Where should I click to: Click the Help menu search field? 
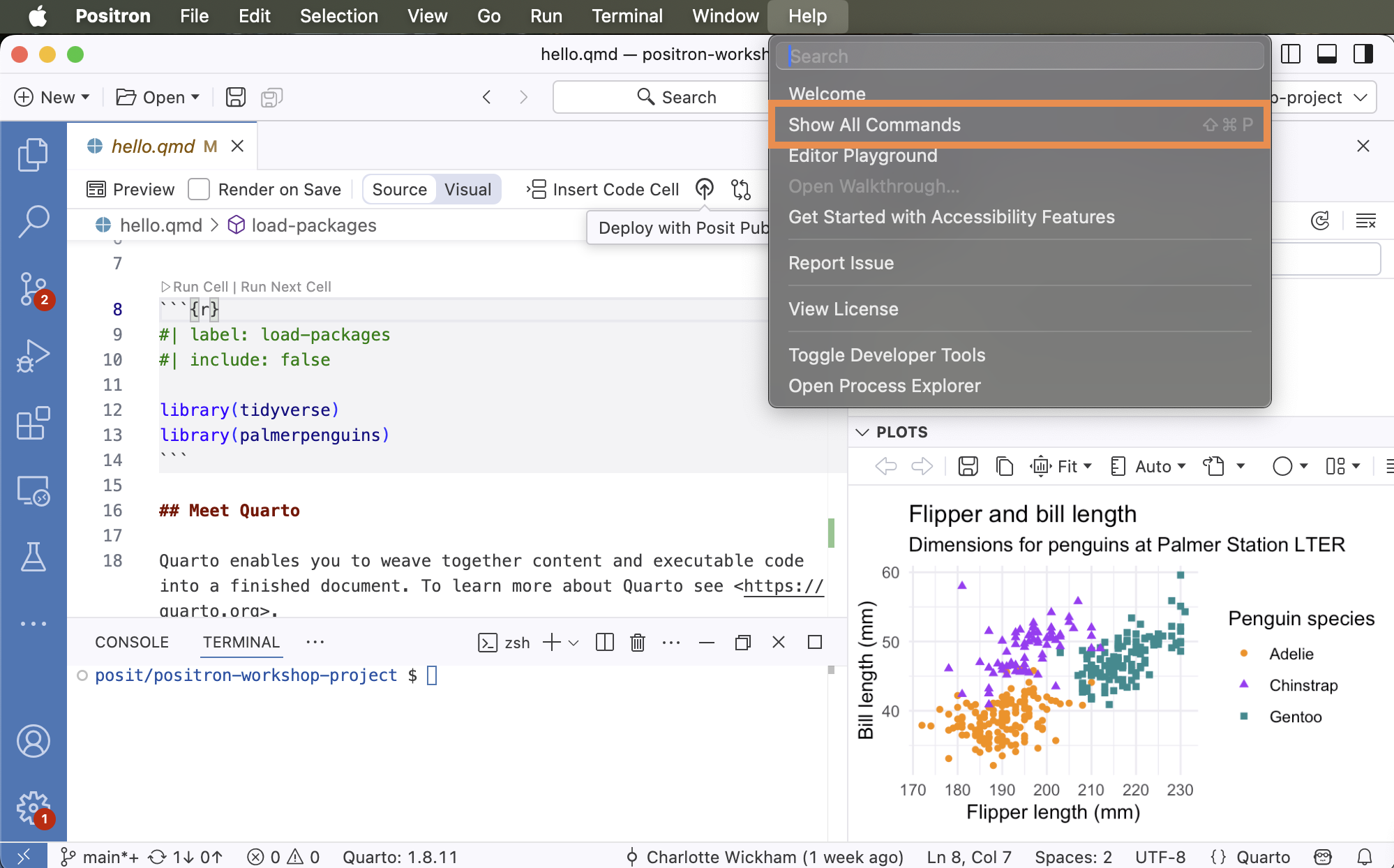[1020, 56]
